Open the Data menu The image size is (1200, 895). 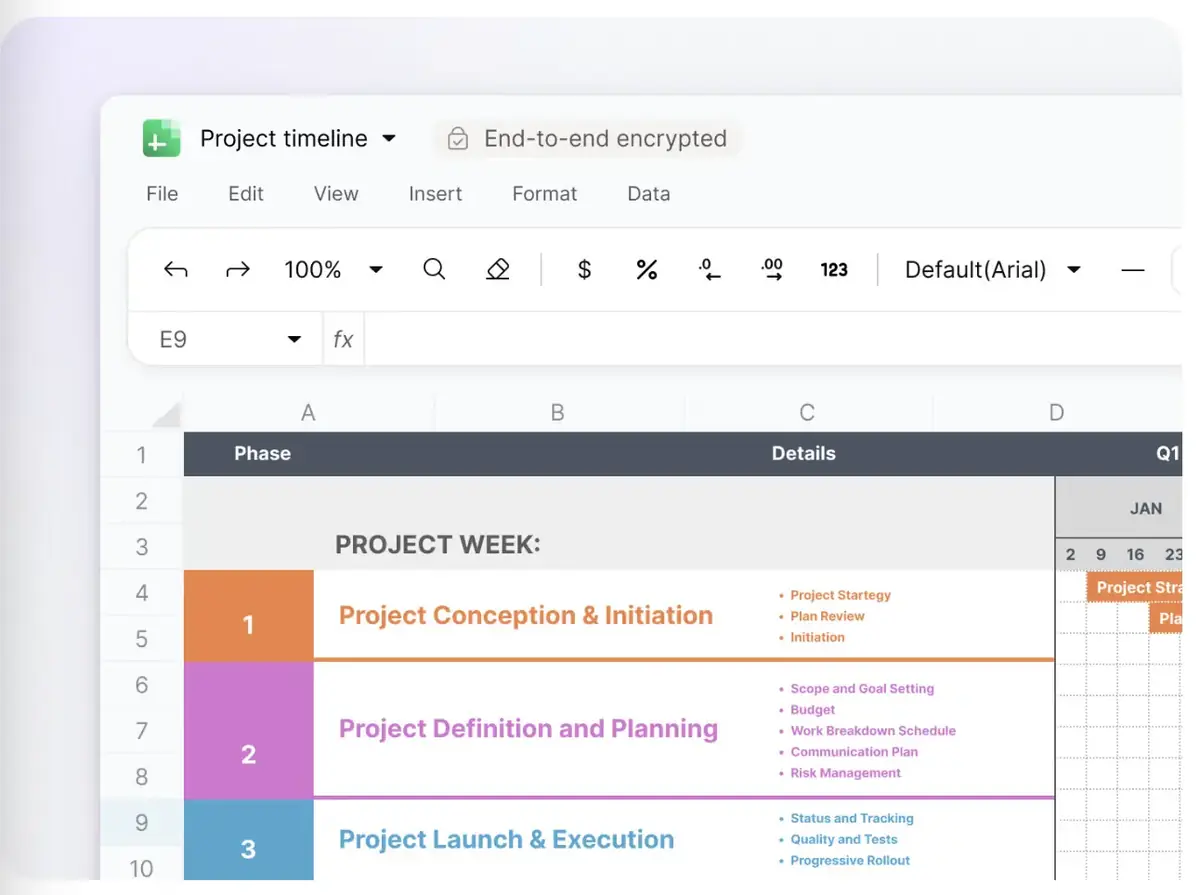[x=648, y=193]
